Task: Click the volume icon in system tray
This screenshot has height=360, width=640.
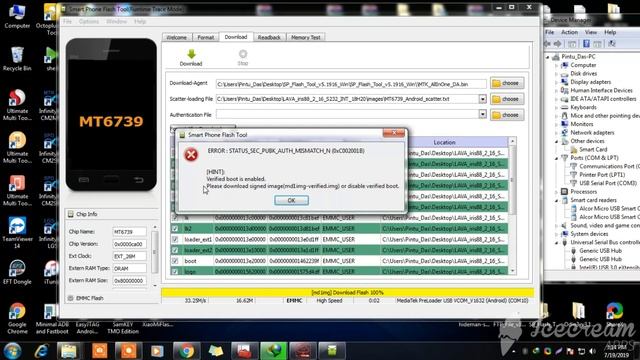Action: (592, 351)
